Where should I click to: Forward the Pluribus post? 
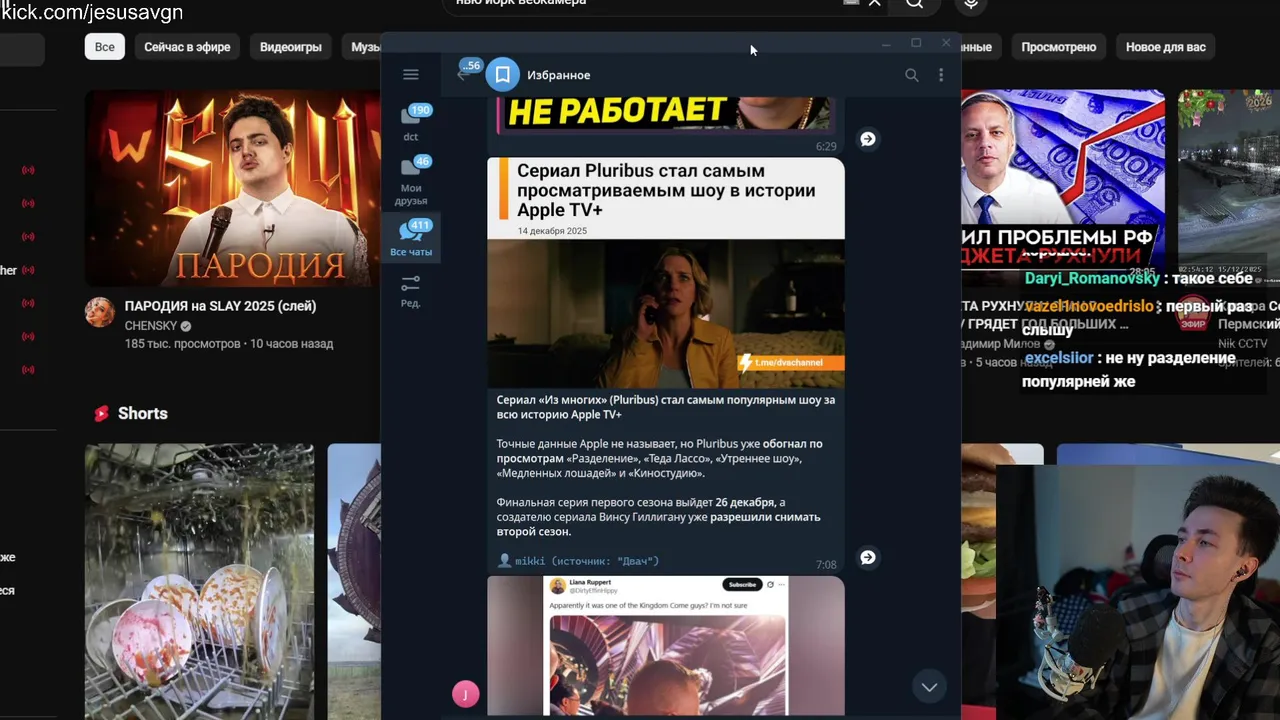pos(868,557)
